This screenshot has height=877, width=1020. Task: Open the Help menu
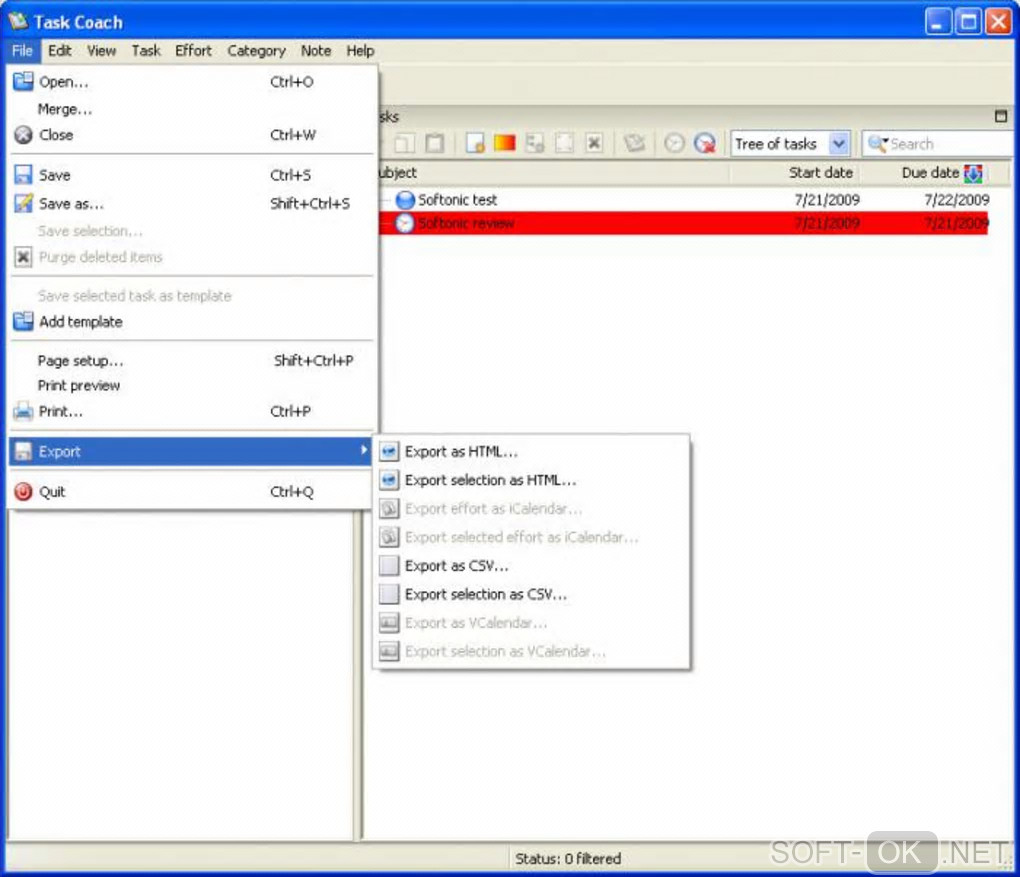coord(360,51)
